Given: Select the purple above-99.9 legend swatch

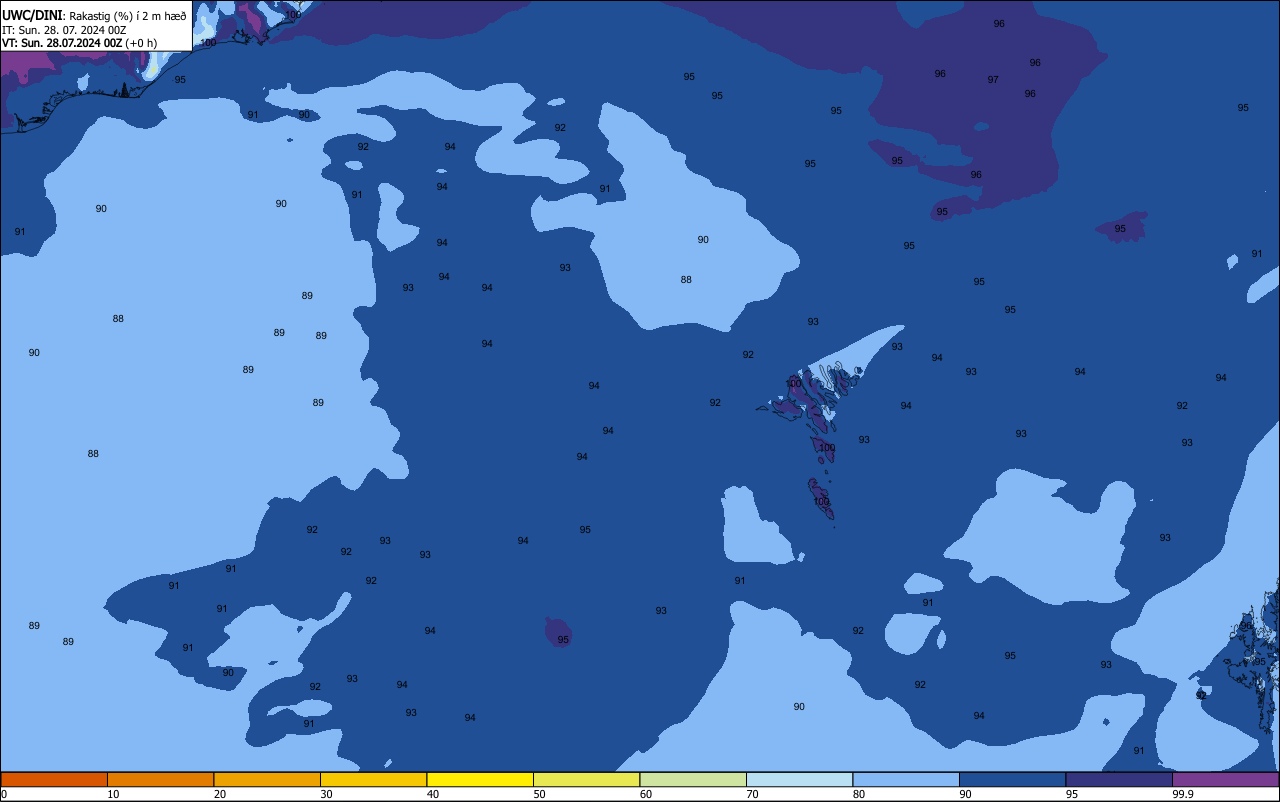Looking at the screenshot, I should point(1226,779).
